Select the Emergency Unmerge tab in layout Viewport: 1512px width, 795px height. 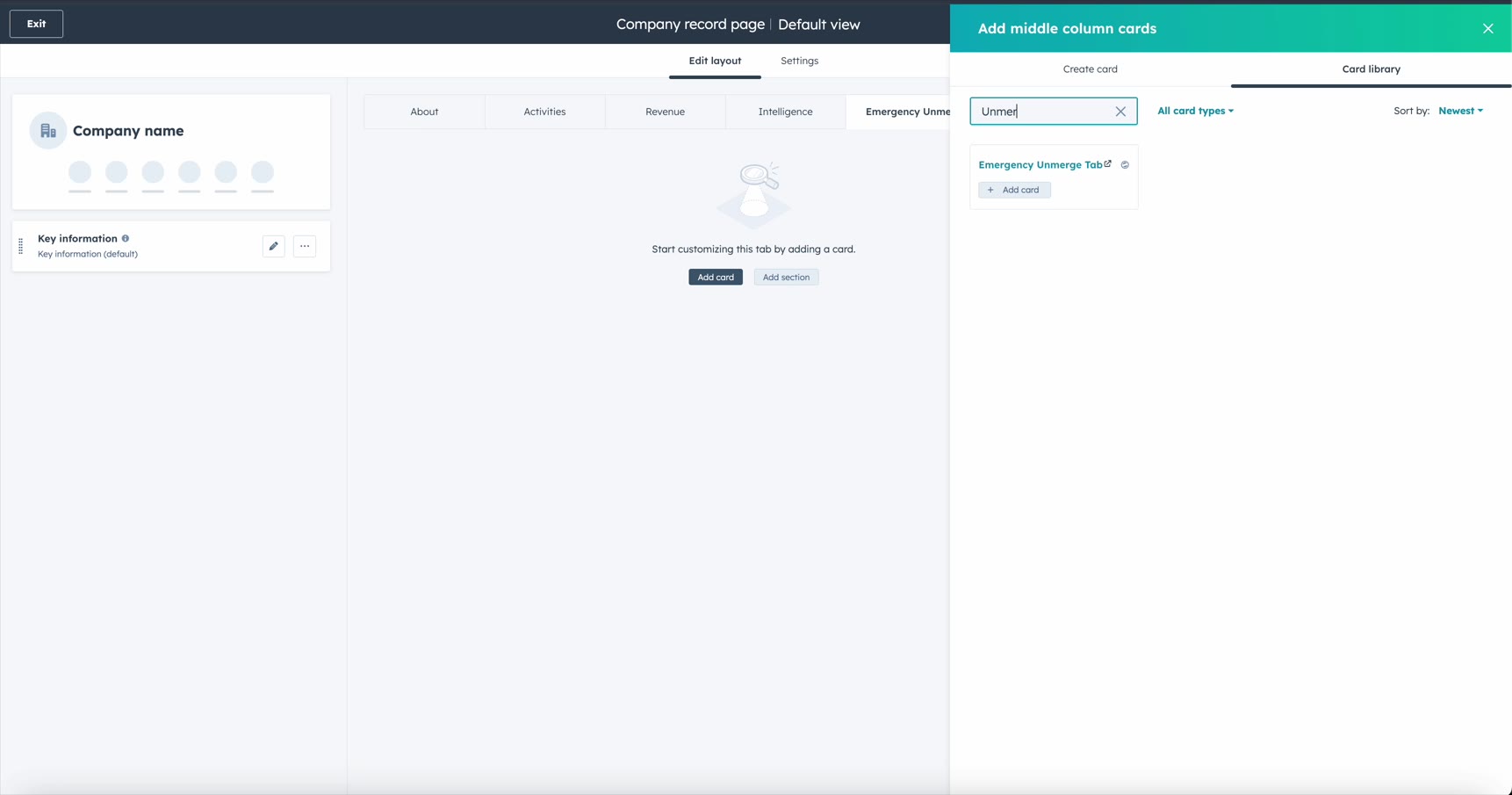click(899, 112)
